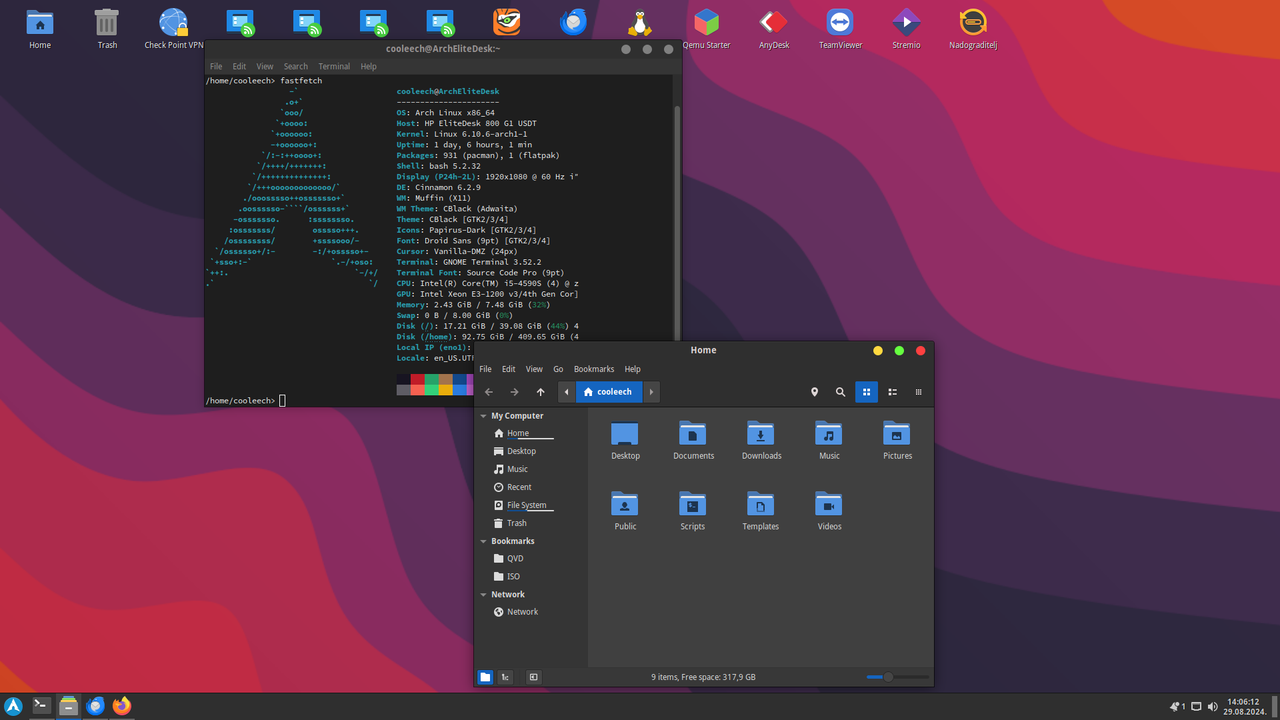The width and height of the screenshot is (1280, 720).
Task: Open Thunderbird from the taskbar
Action: 95,706
